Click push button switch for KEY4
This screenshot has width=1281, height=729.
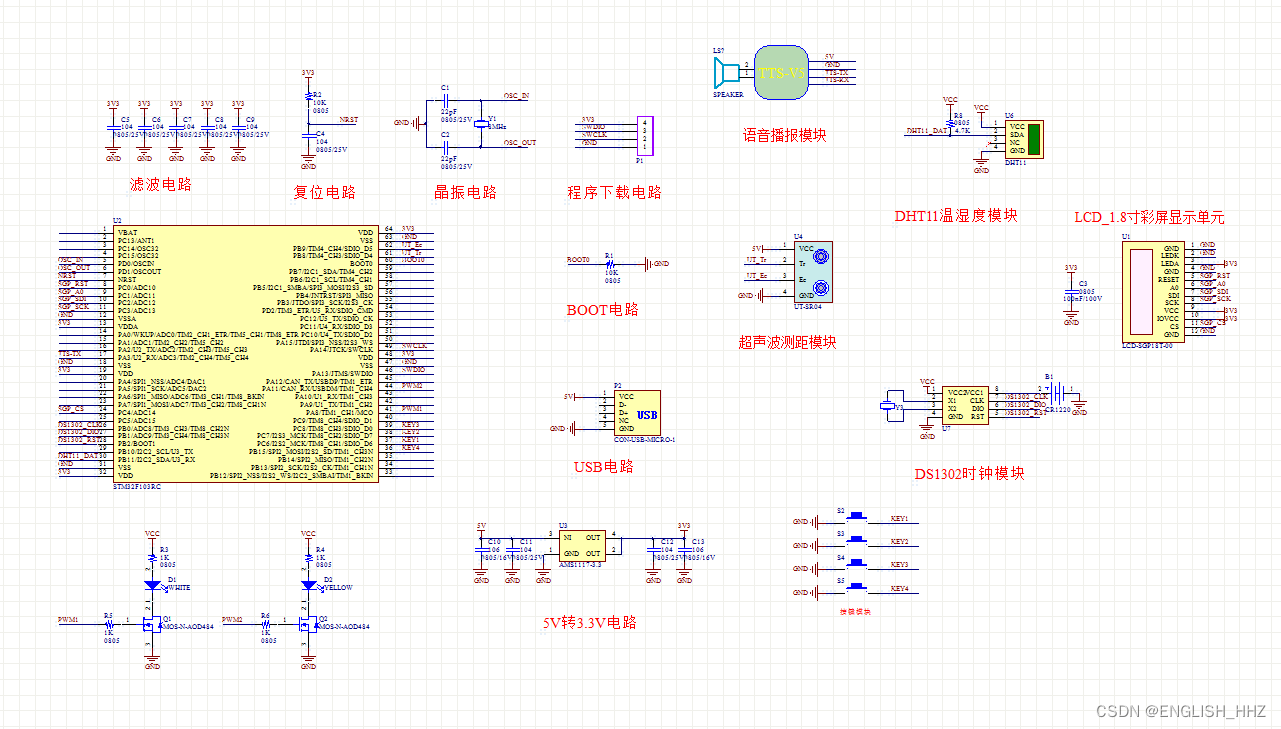click(x=857, y=589)
